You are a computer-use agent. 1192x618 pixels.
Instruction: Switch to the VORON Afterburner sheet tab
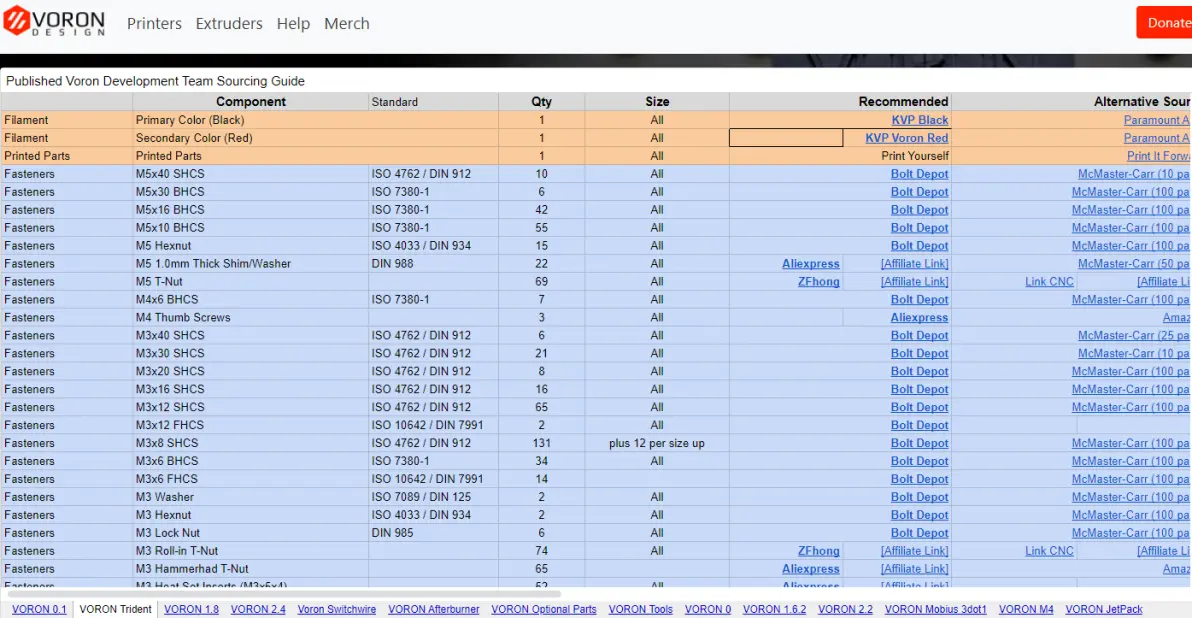point(433,609)
